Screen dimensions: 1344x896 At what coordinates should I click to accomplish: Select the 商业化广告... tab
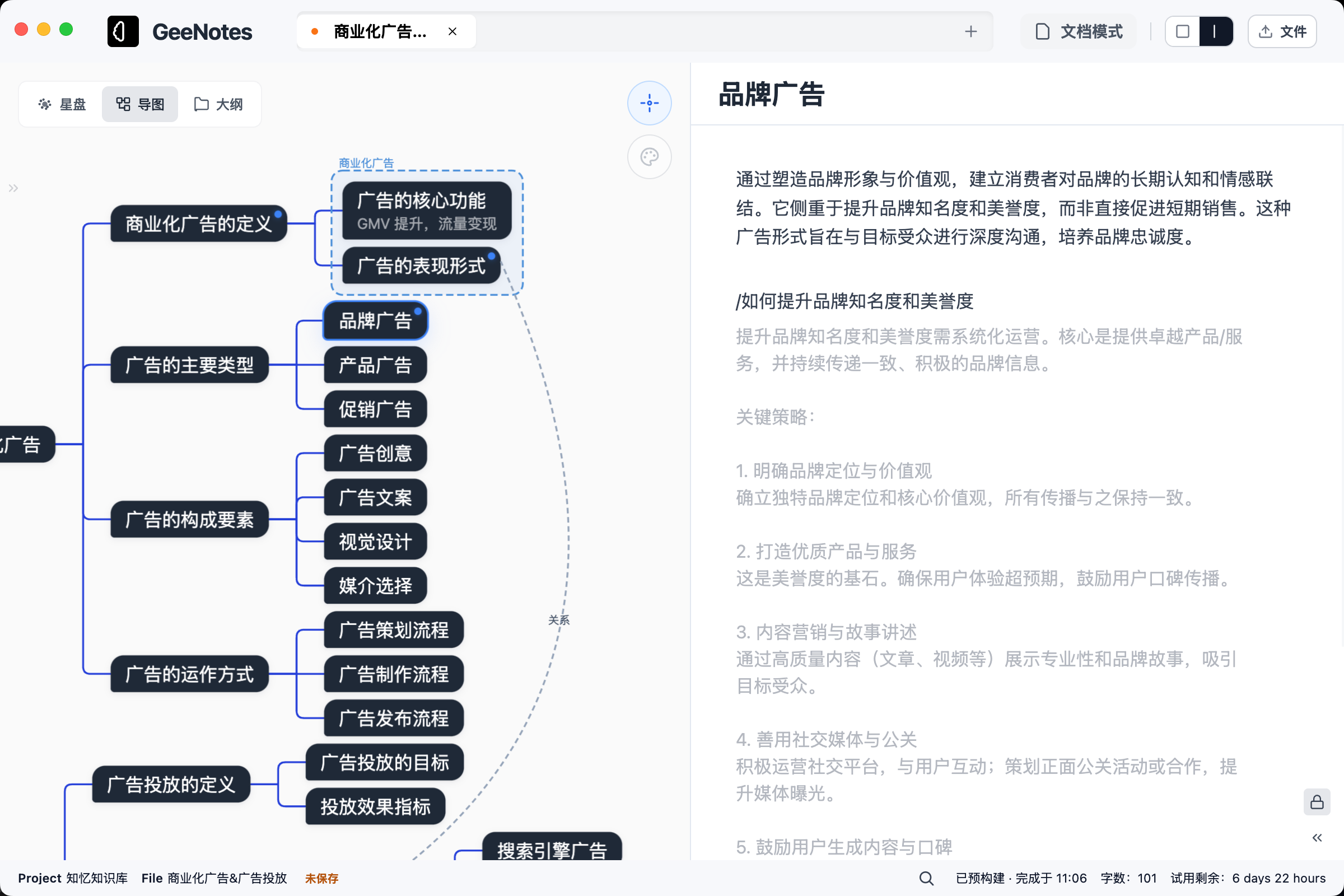pos(380,31)
